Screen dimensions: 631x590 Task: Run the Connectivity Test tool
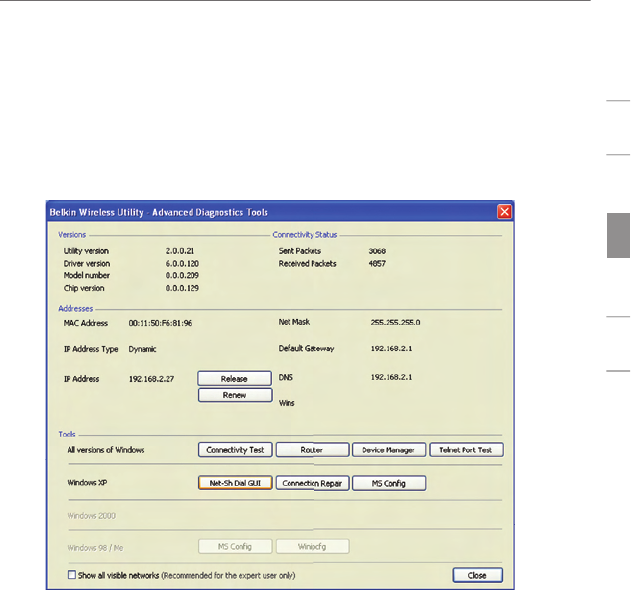(x=235, y=450)
